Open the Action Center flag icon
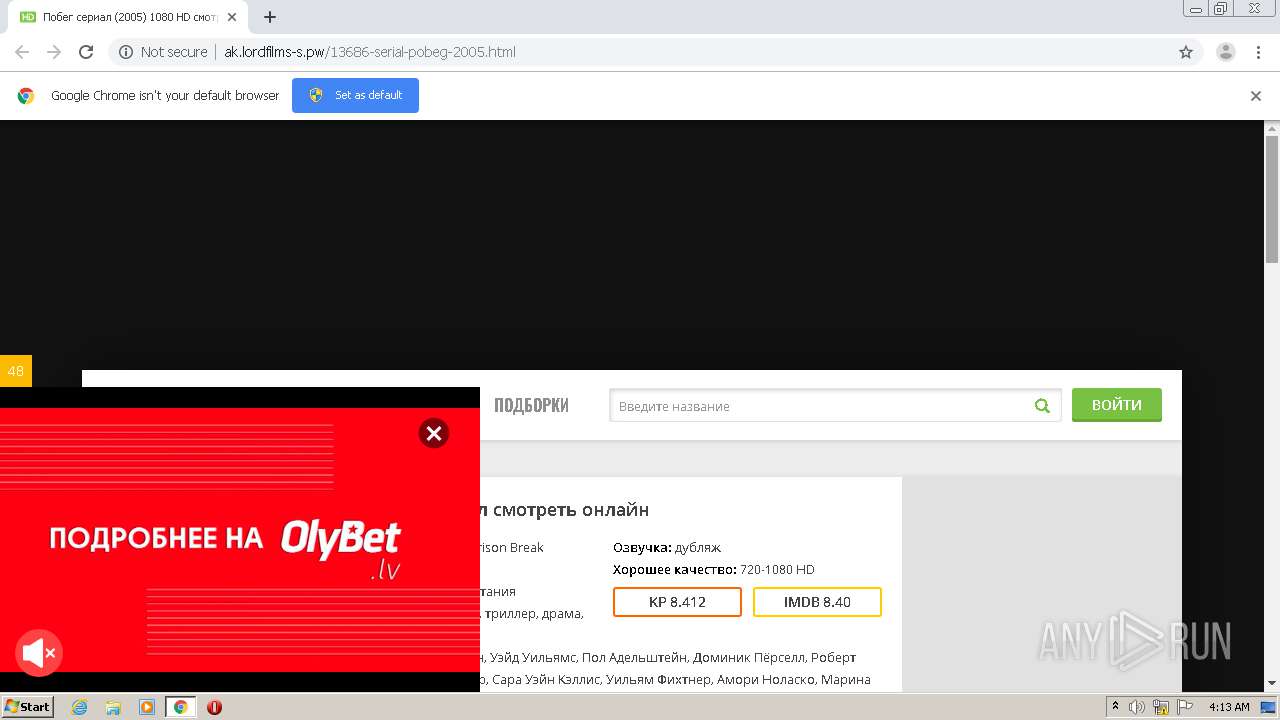 click(x=1186, y=707)
